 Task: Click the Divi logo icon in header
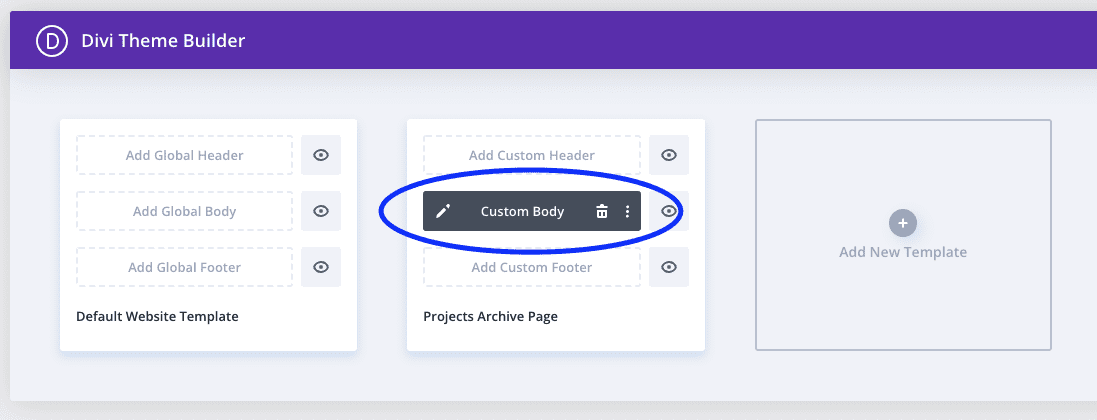pos(50,41)
